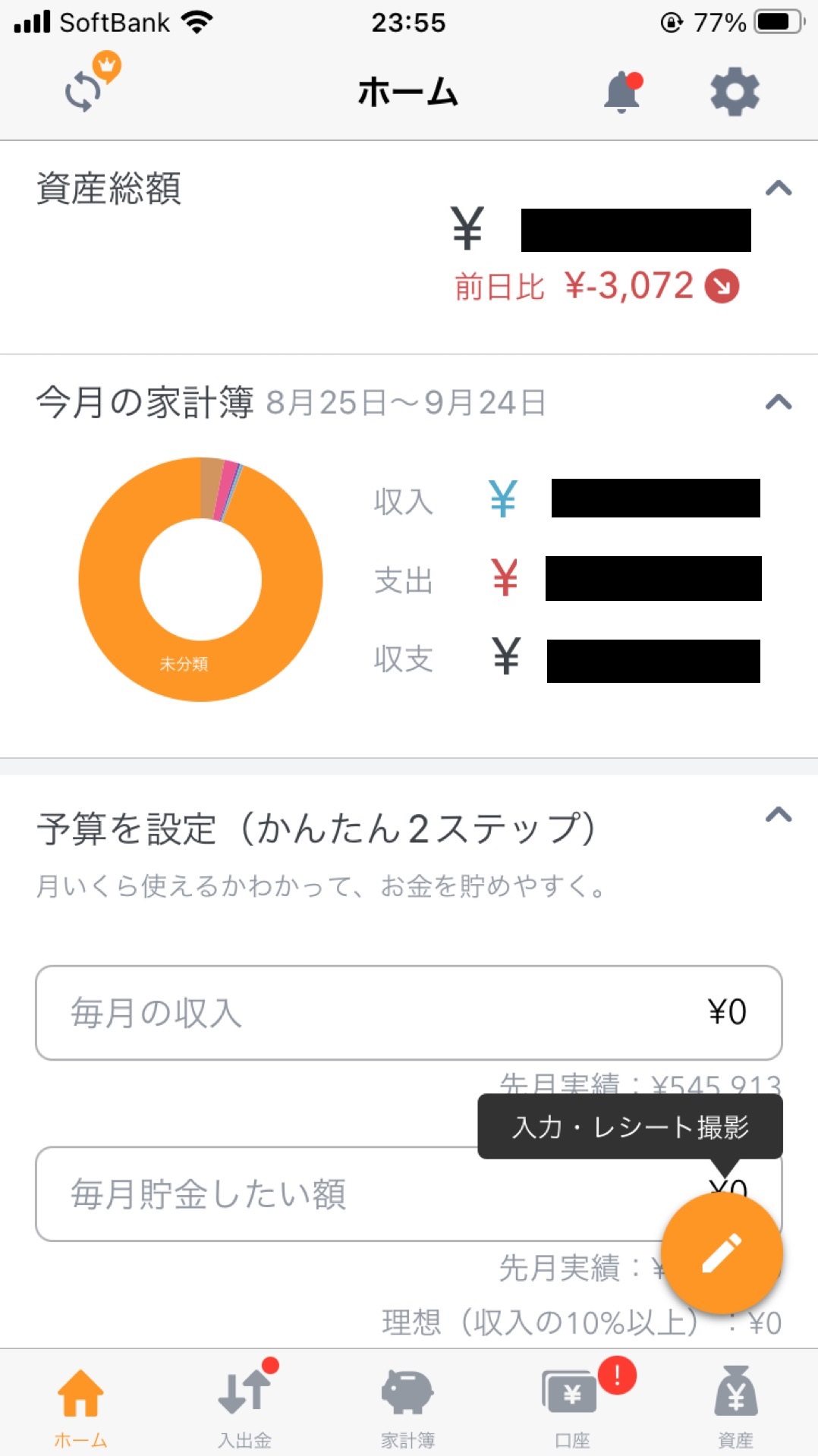Go to the 資産 tab
Screen dimensions: 818x1456
(735, 1404)
